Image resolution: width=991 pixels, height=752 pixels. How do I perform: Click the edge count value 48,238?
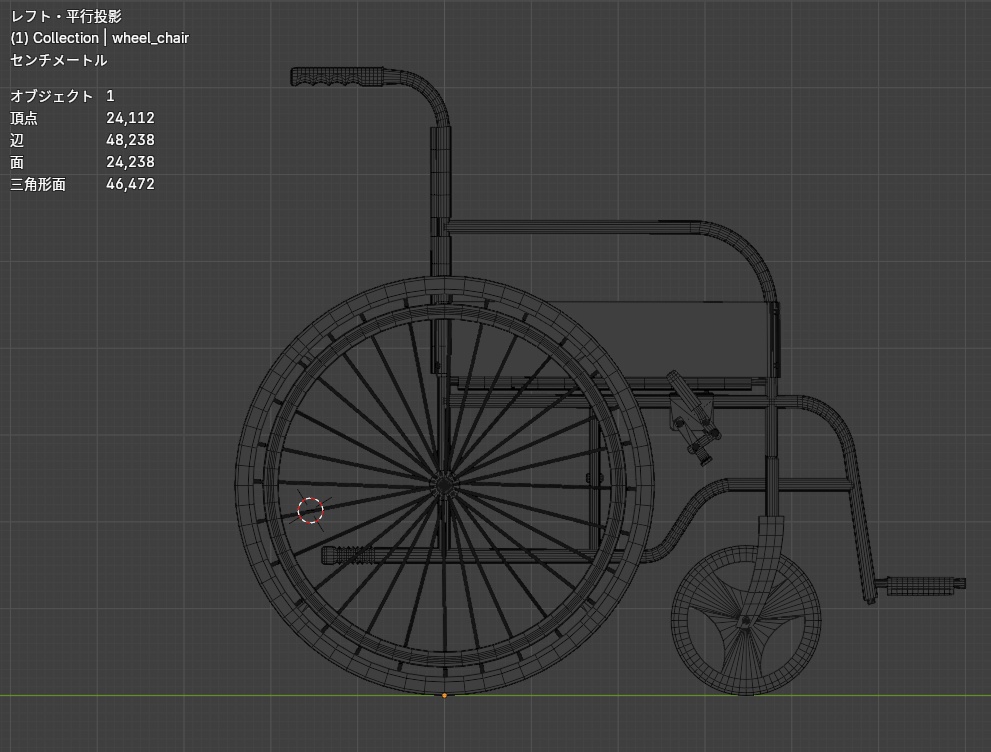(x=130, y=140)
